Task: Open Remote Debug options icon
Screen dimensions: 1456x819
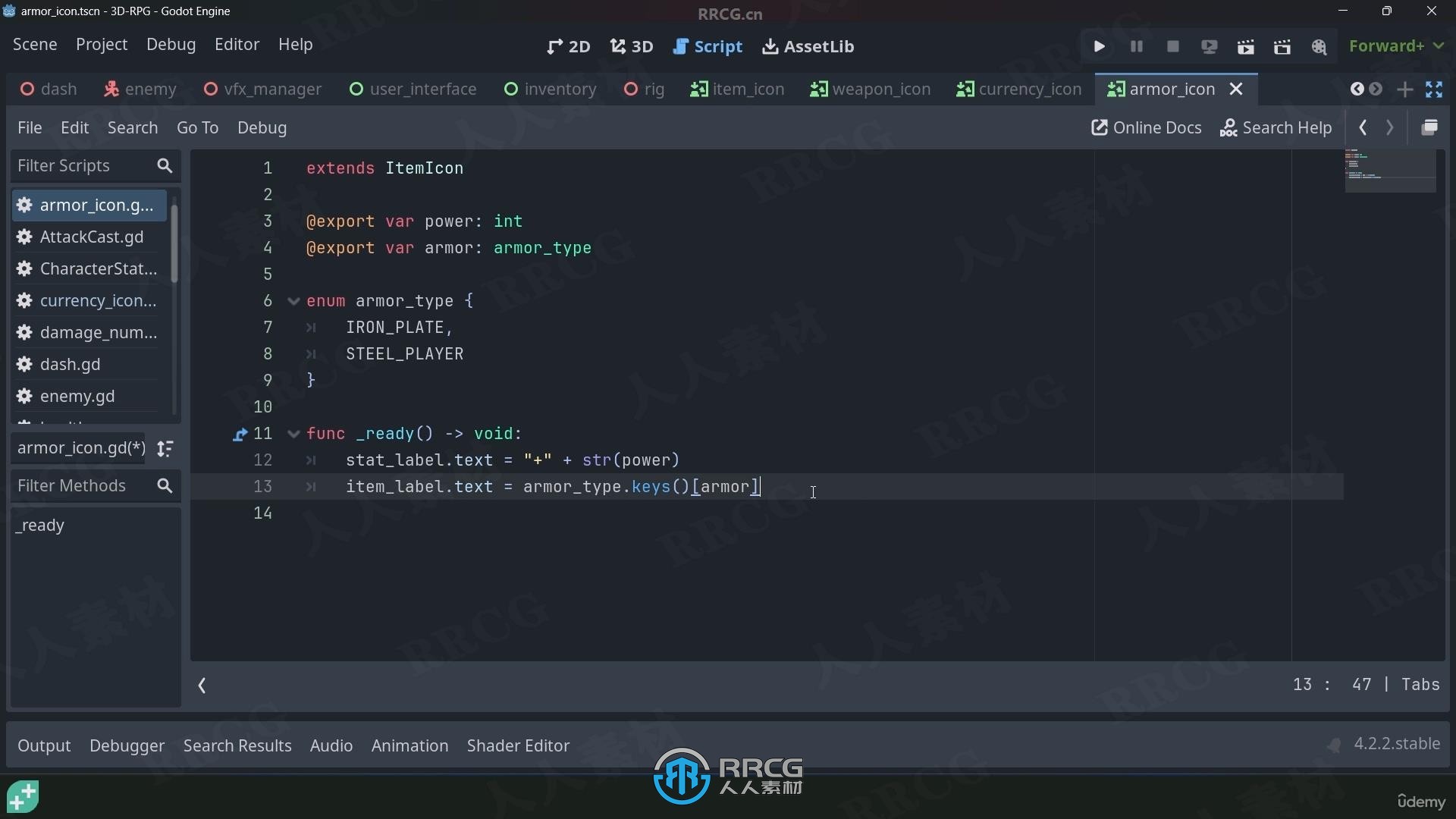Action: [1209, 46]
